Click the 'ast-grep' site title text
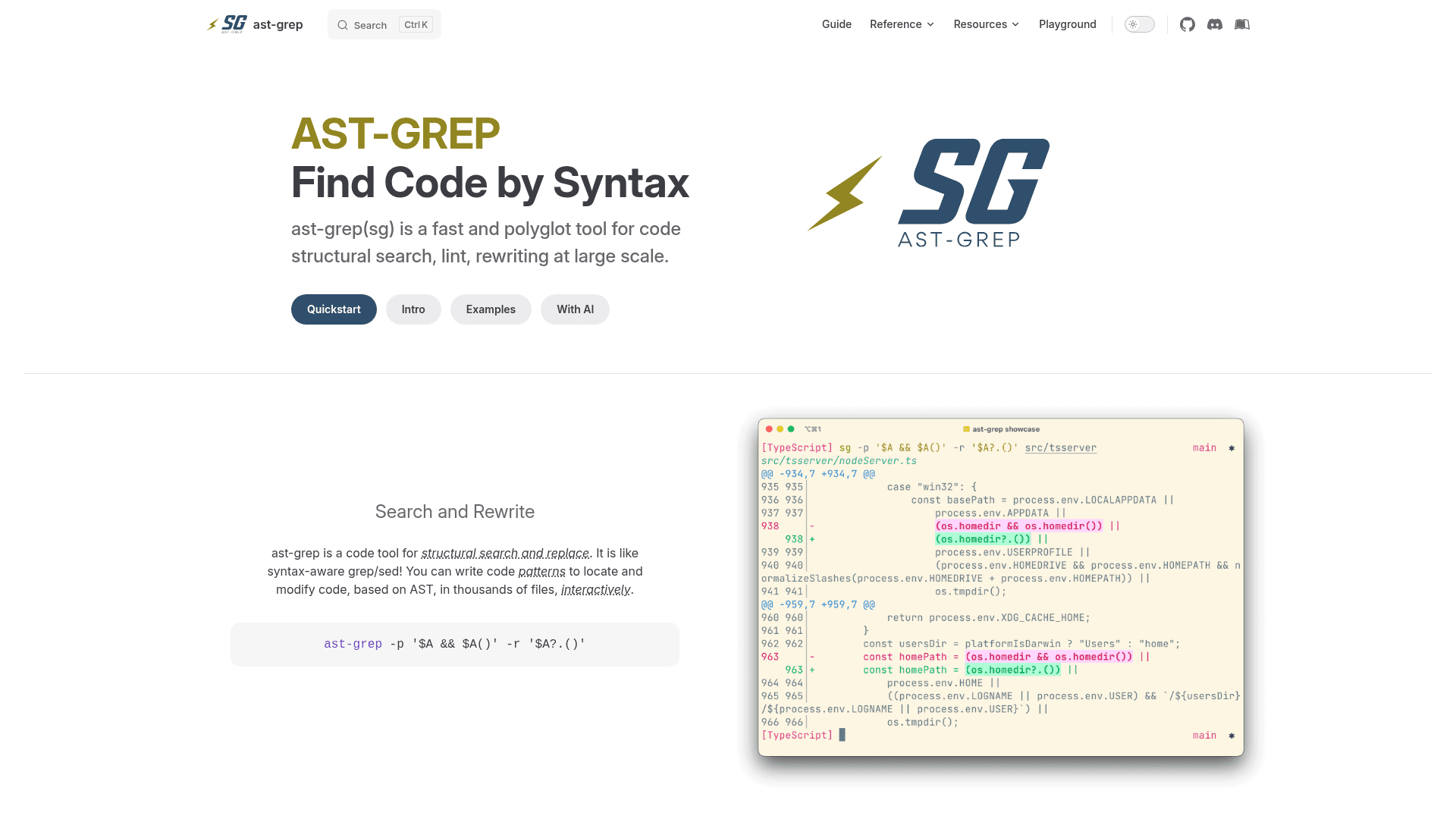The height and width of the screenshot is (819, 1456). click(x=278, y=24)
